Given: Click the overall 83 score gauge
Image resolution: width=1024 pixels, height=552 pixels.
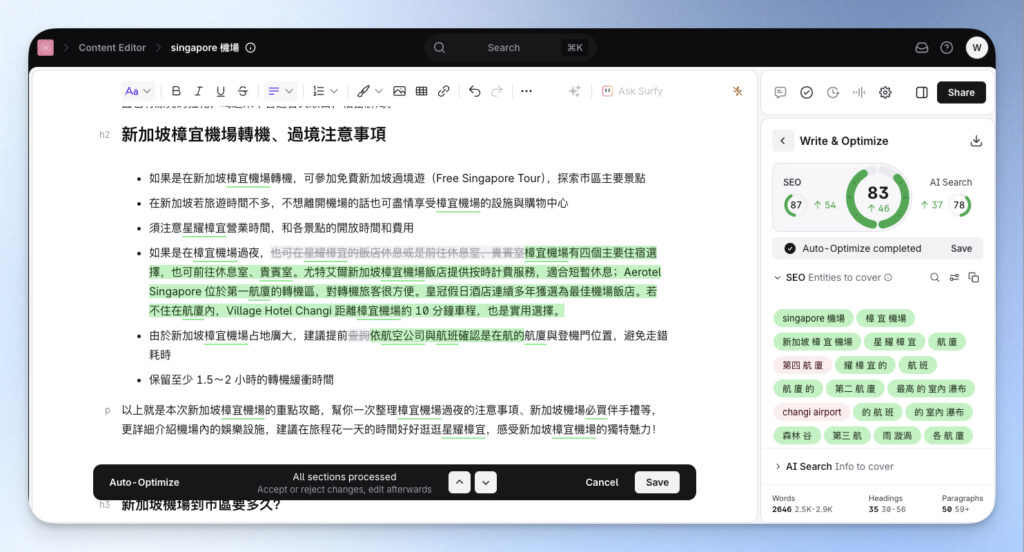Looking at the screenshot, I should 878,197.
